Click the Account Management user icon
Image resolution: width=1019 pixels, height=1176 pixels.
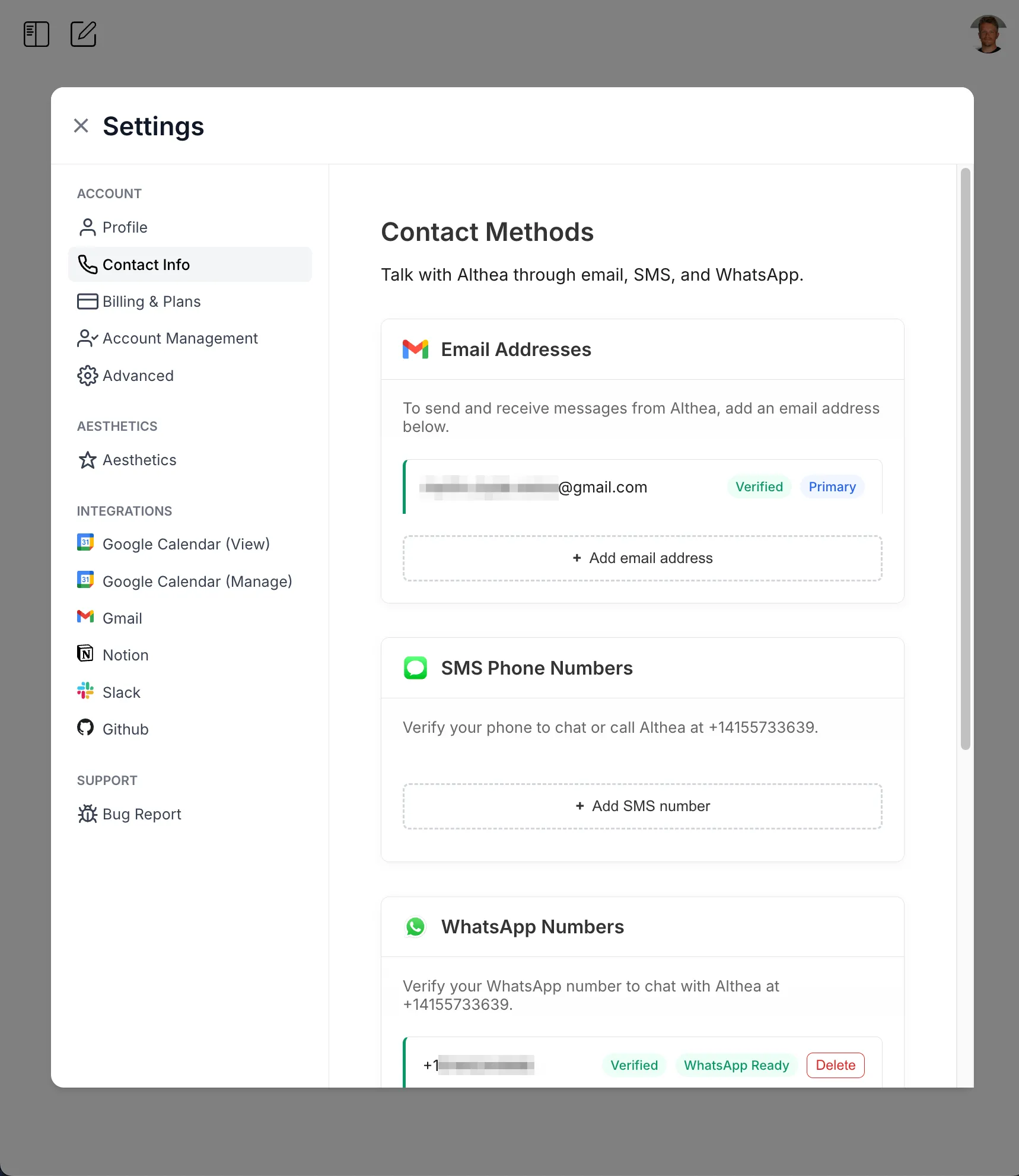tap(87, 338)
